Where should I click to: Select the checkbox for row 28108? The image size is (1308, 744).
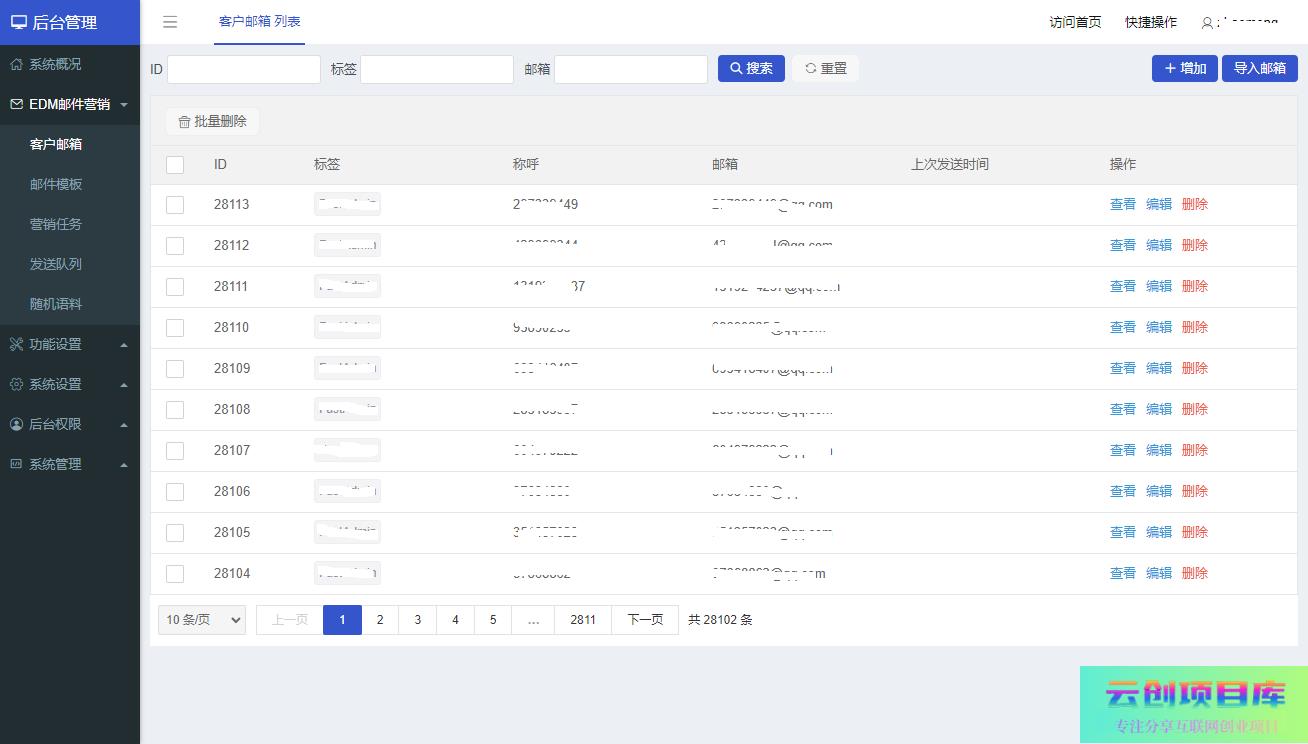(175, 410)
